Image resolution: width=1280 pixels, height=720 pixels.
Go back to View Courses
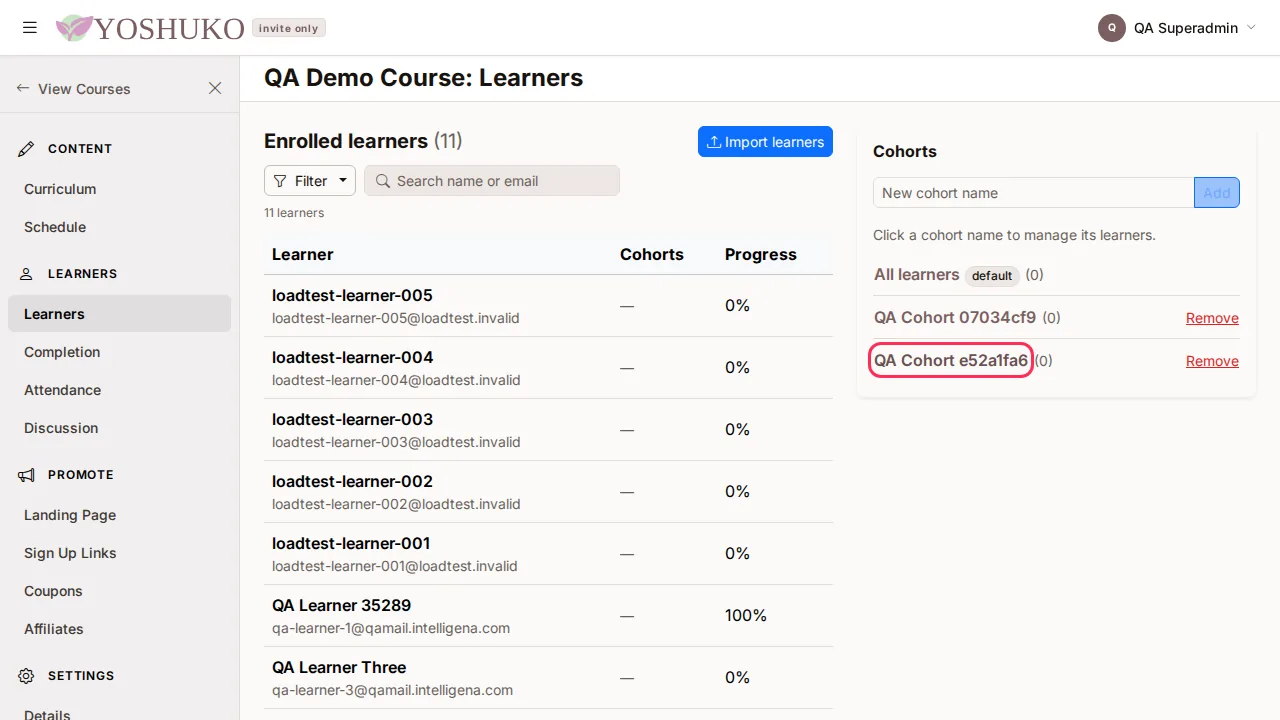point(74,89)
